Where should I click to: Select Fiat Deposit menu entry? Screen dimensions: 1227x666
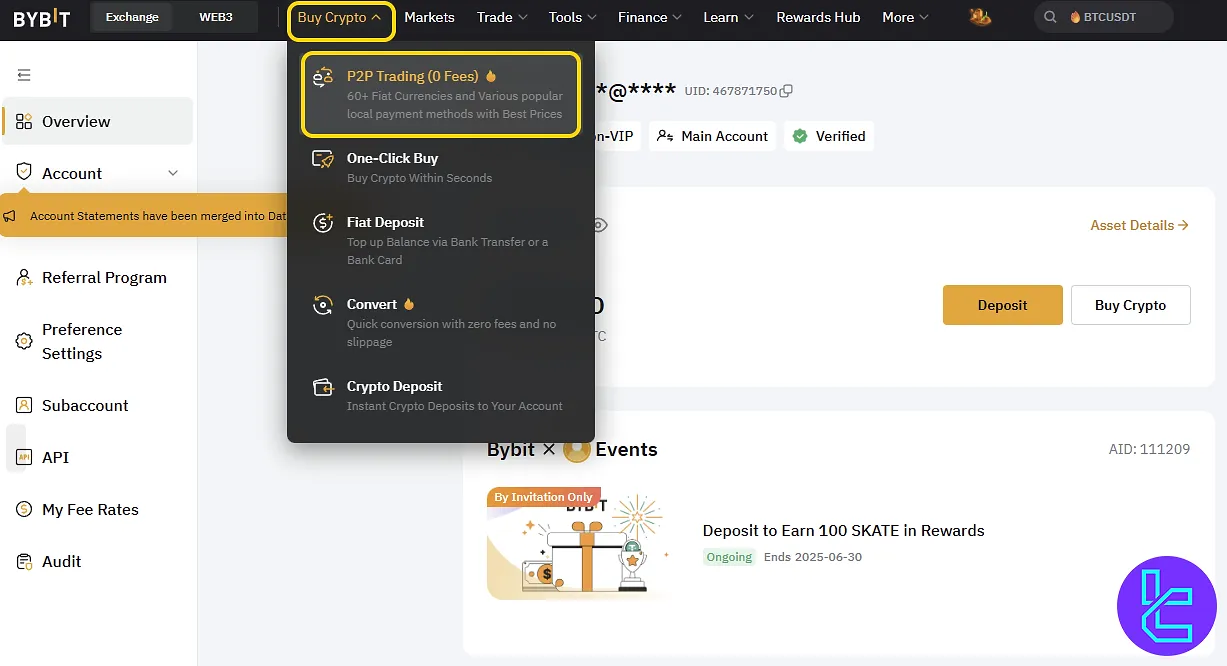pyautogui.click(x=440, y=240)
